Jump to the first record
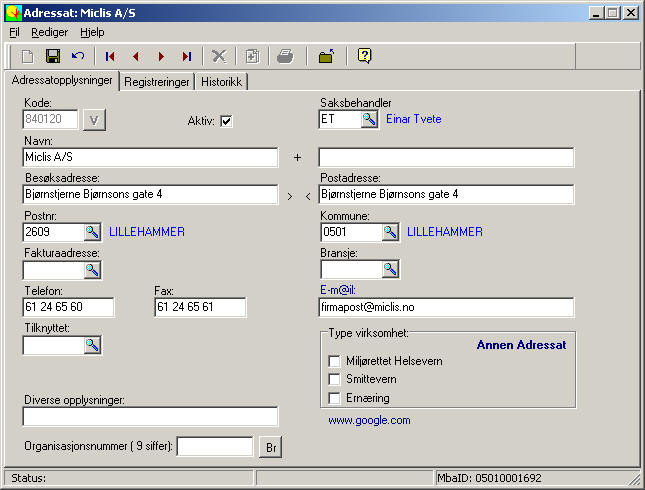This screenshot has height=490, width=645. click(x=110, y=56)
